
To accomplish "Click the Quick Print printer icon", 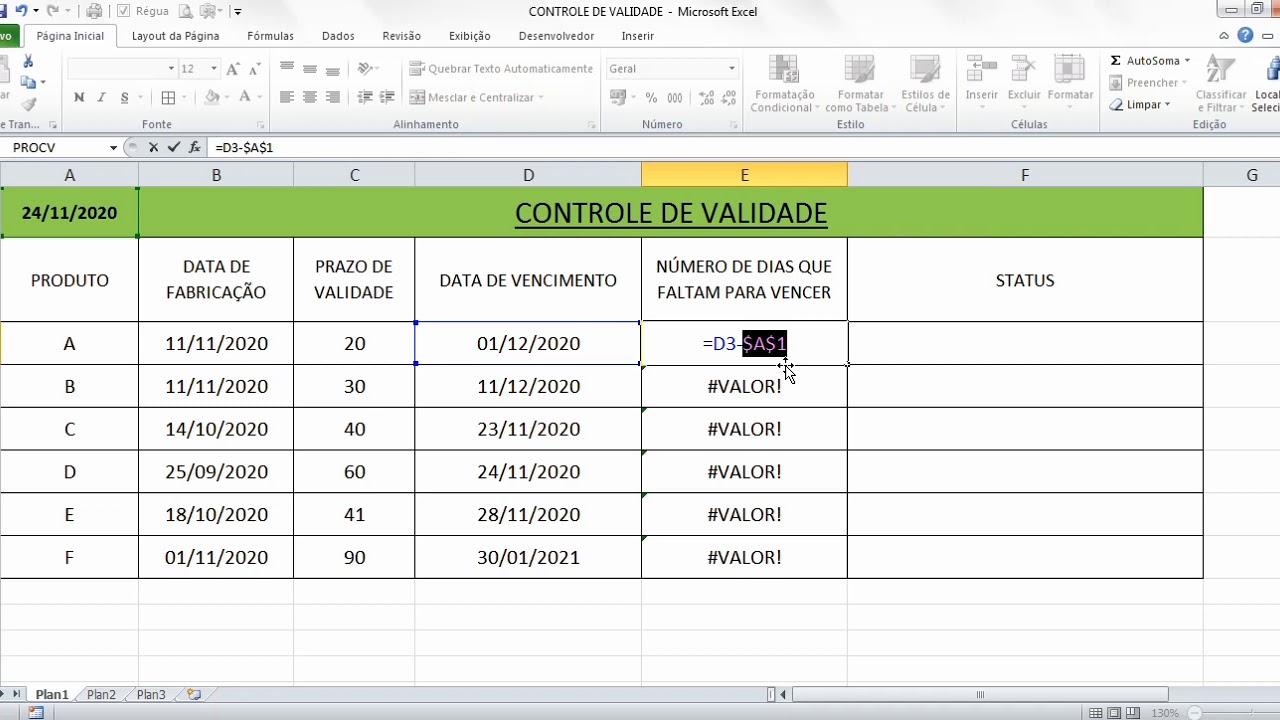I will (94, 11).
